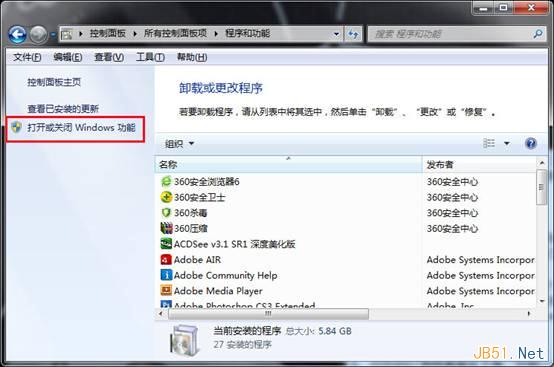Viewport: 554px width, 367px height.
Task: Select Adobe Community Help row name
Action: pyautogui.click(x=225, y=275)
